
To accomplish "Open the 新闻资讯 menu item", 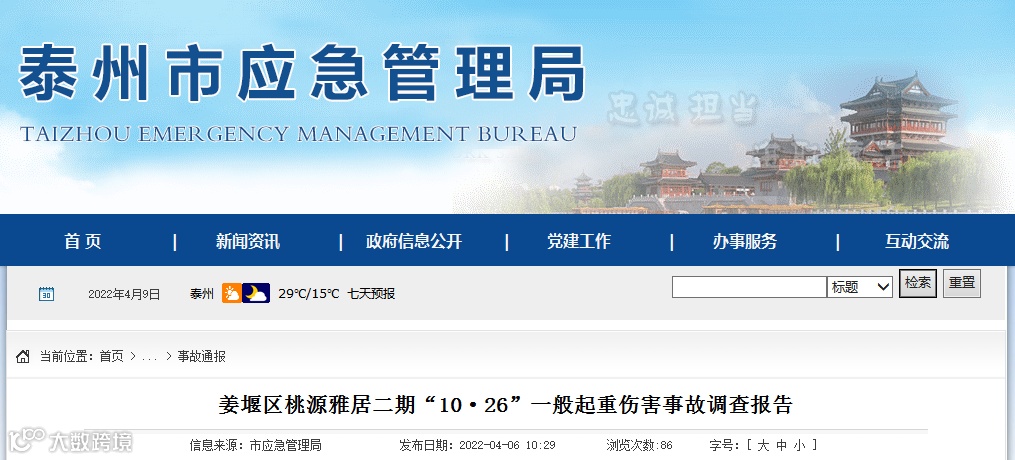I will click(248, 241).
